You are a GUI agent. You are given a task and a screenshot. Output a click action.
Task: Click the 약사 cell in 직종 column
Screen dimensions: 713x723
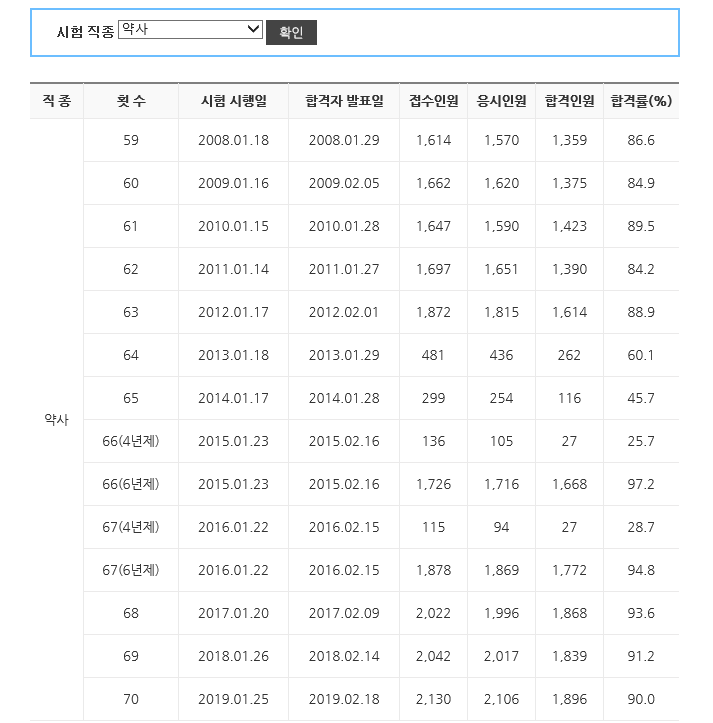pyautogui.click(x=56, y=420)
